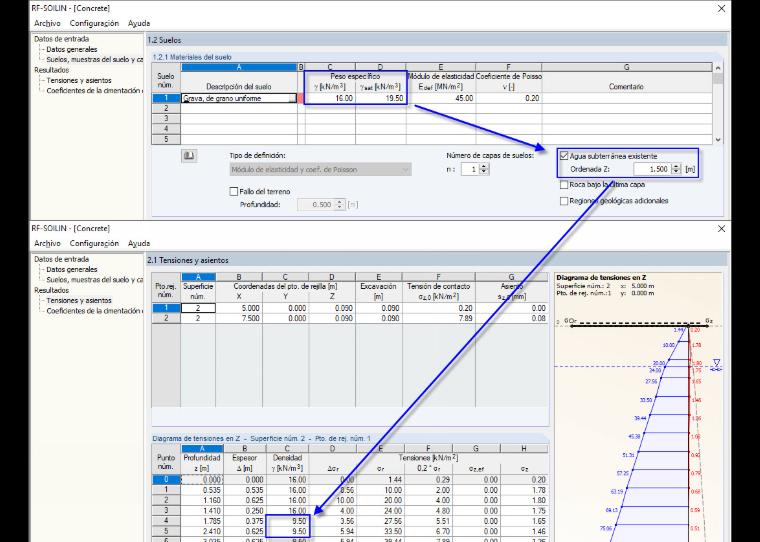
Task: Select grid point row 1 in Tensiones table
Action: coord(166,308)
